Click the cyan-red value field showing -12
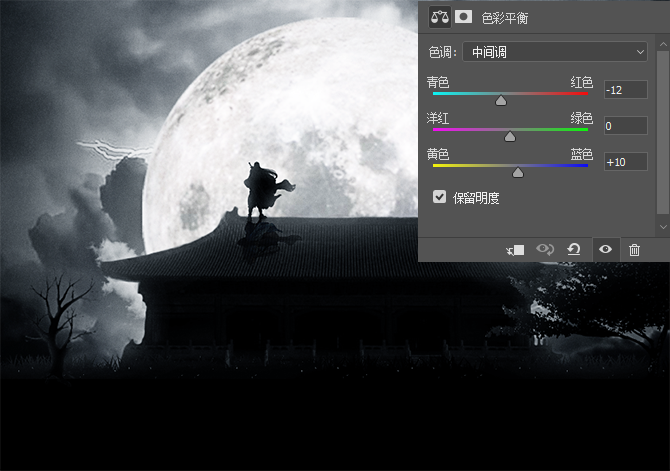 tap(626, 90)
